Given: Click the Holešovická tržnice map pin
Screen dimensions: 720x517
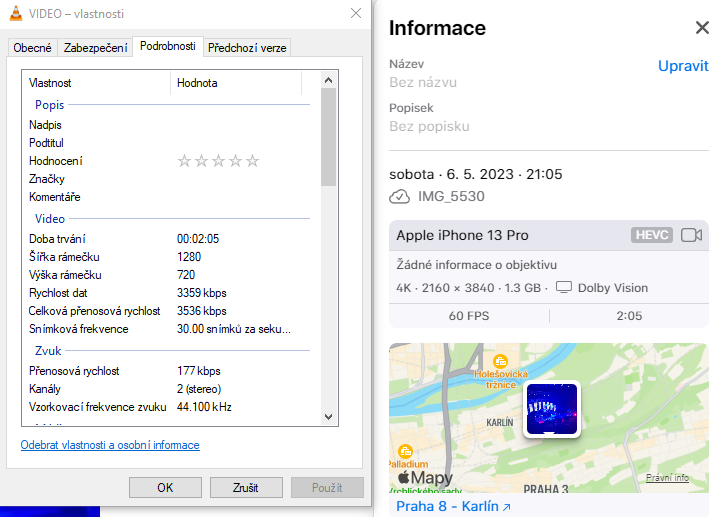Looking at the screenshot, I should tap(500, 361).
